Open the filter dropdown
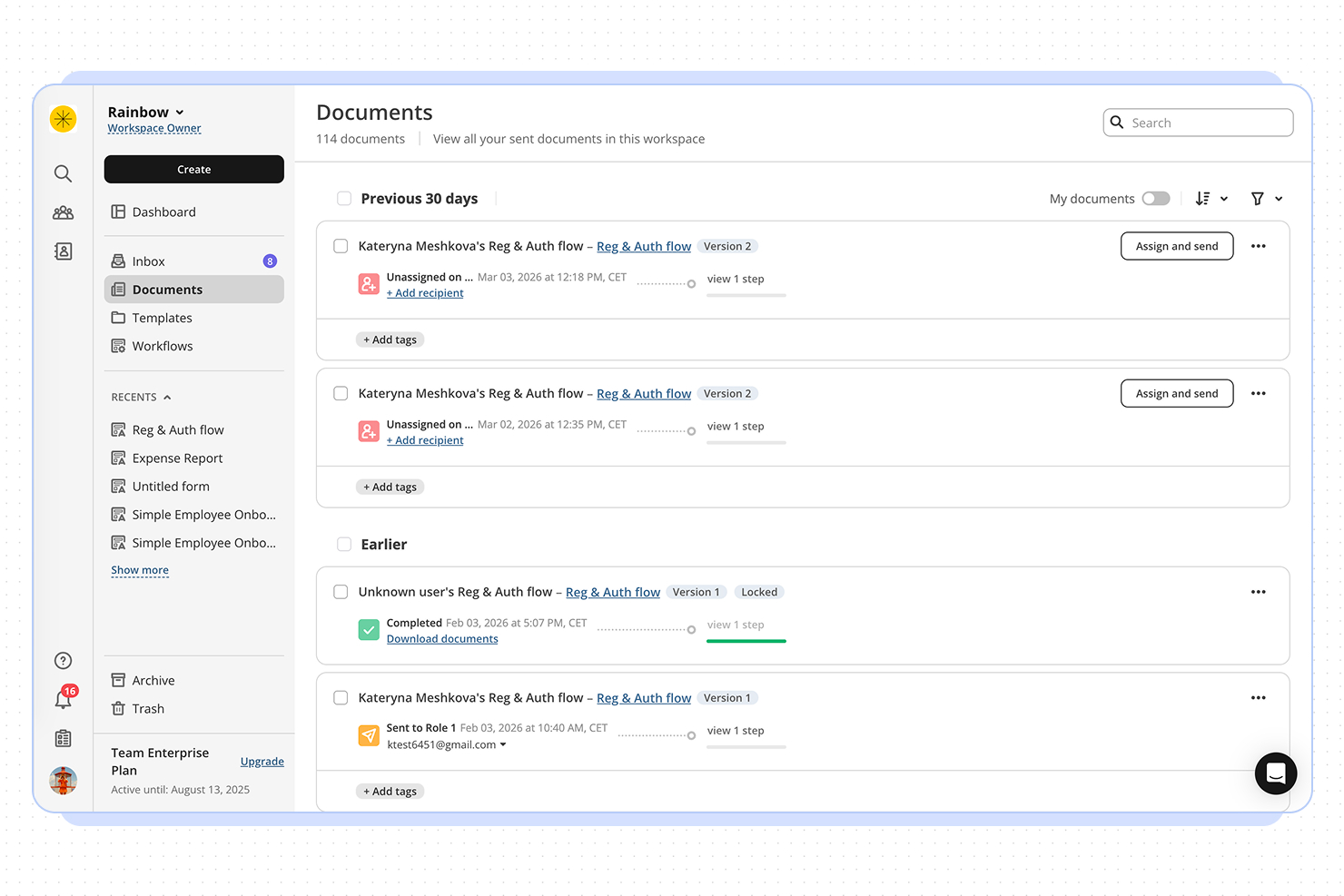1344x896 pixels. click(1266, 198)
